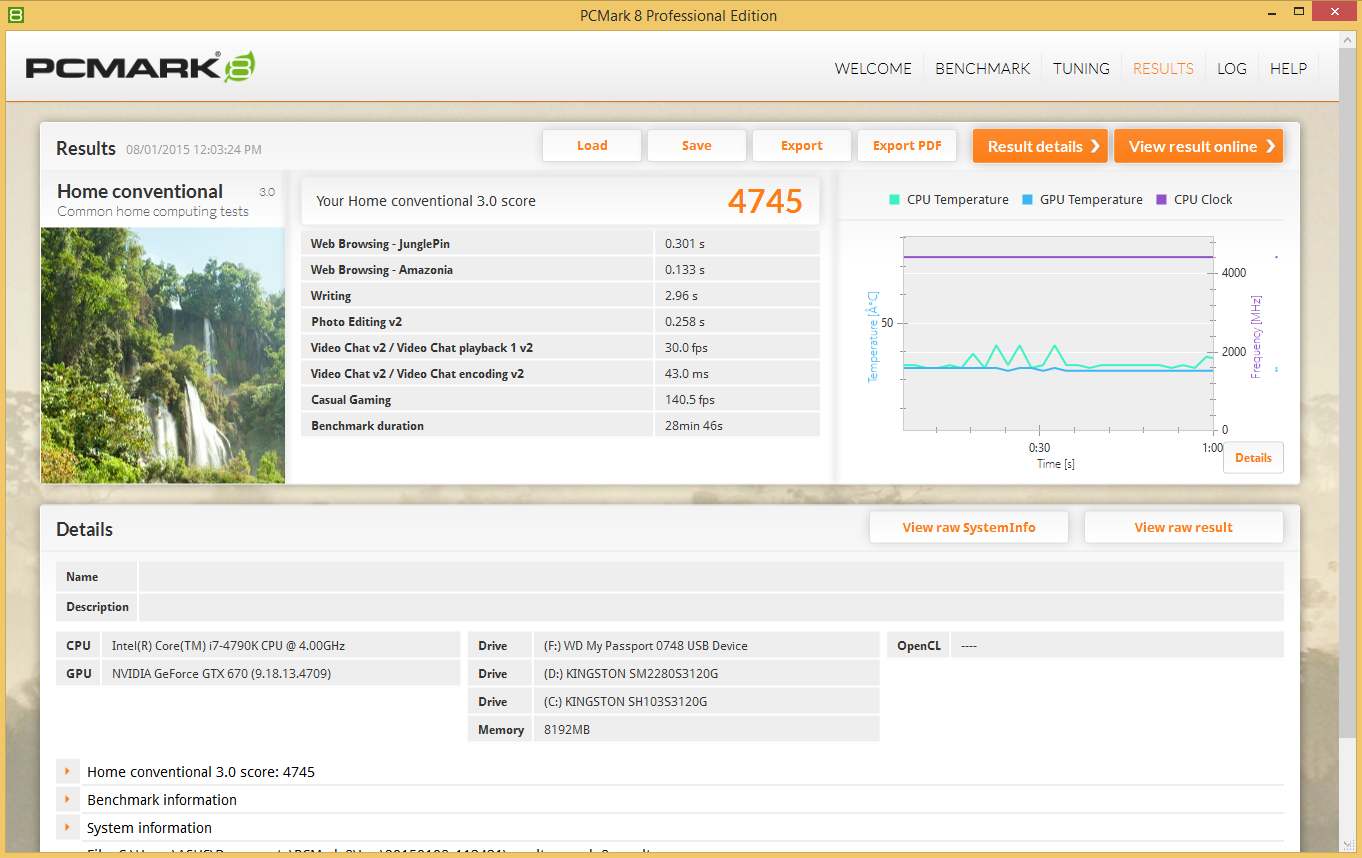Click Video Chat encoding v2 row
Screen dimensions: 1362x858
click(560, 374)
